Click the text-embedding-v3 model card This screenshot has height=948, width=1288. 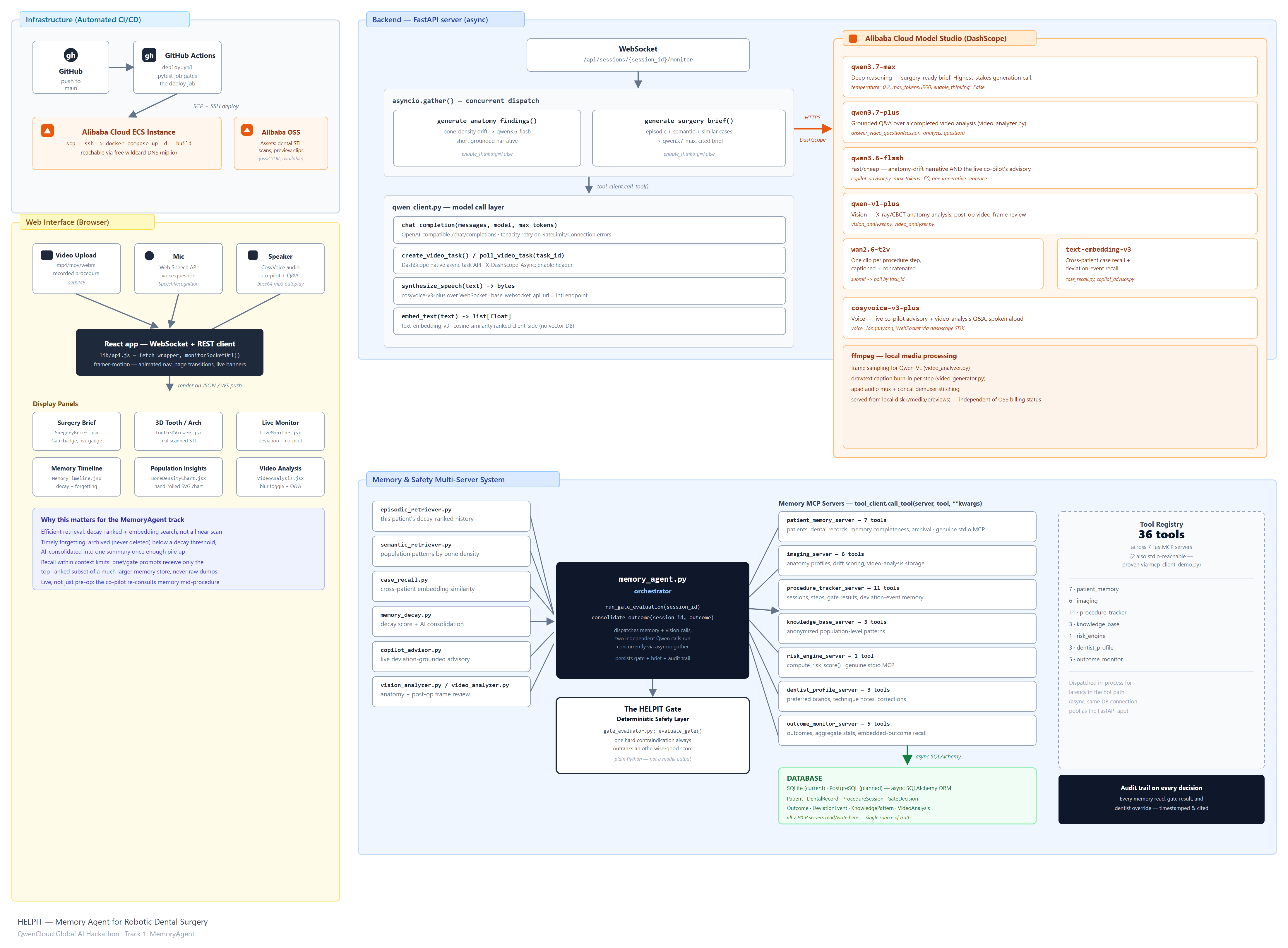click(x=1157, y=264)
